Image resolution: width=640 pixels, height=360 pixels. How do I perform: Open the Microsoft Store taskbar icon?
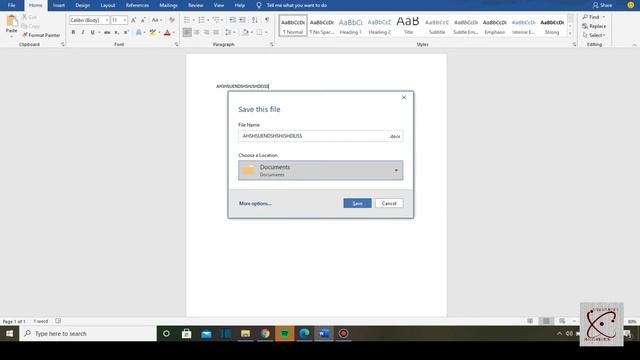point(187,333)
